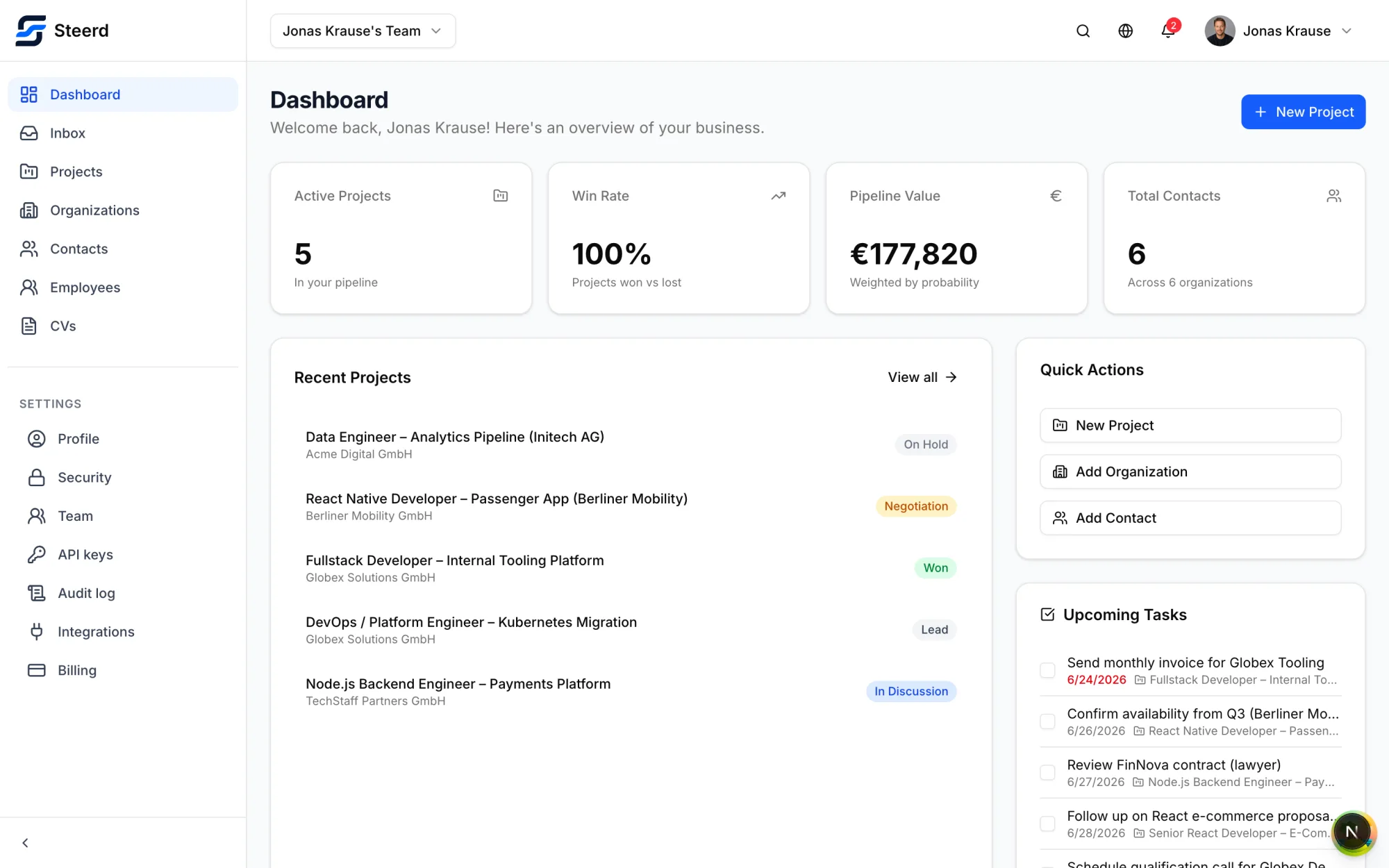1389x868 pixels.
Task: Click the Upcoming Tasks checklist icon
Action: (1047, 615)
